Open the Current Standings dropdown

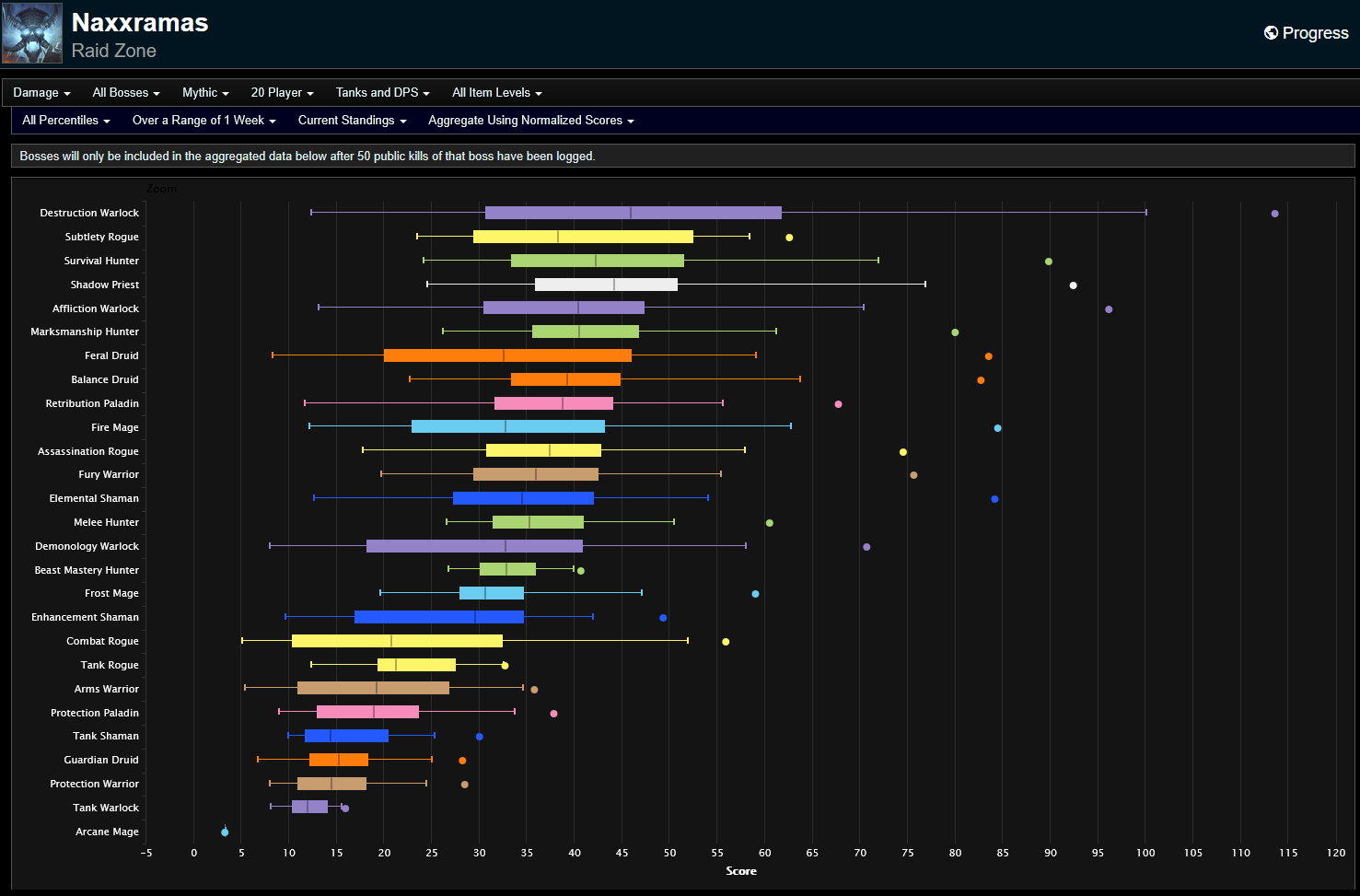[x=352, y=120]
